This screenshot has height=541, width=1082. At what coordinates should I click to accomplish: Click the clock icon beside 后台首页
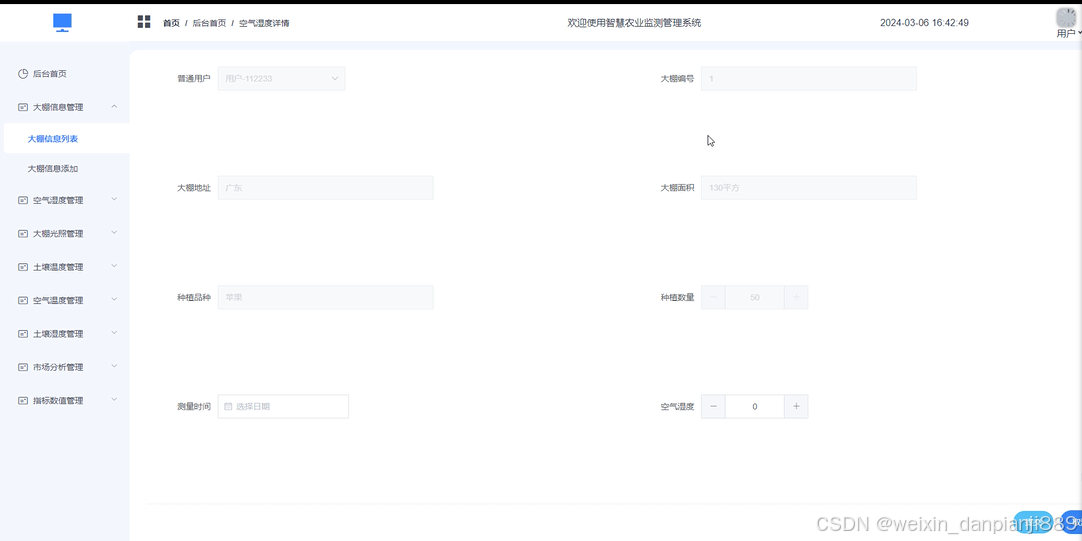pyautogui.click(x=23, y=74)
